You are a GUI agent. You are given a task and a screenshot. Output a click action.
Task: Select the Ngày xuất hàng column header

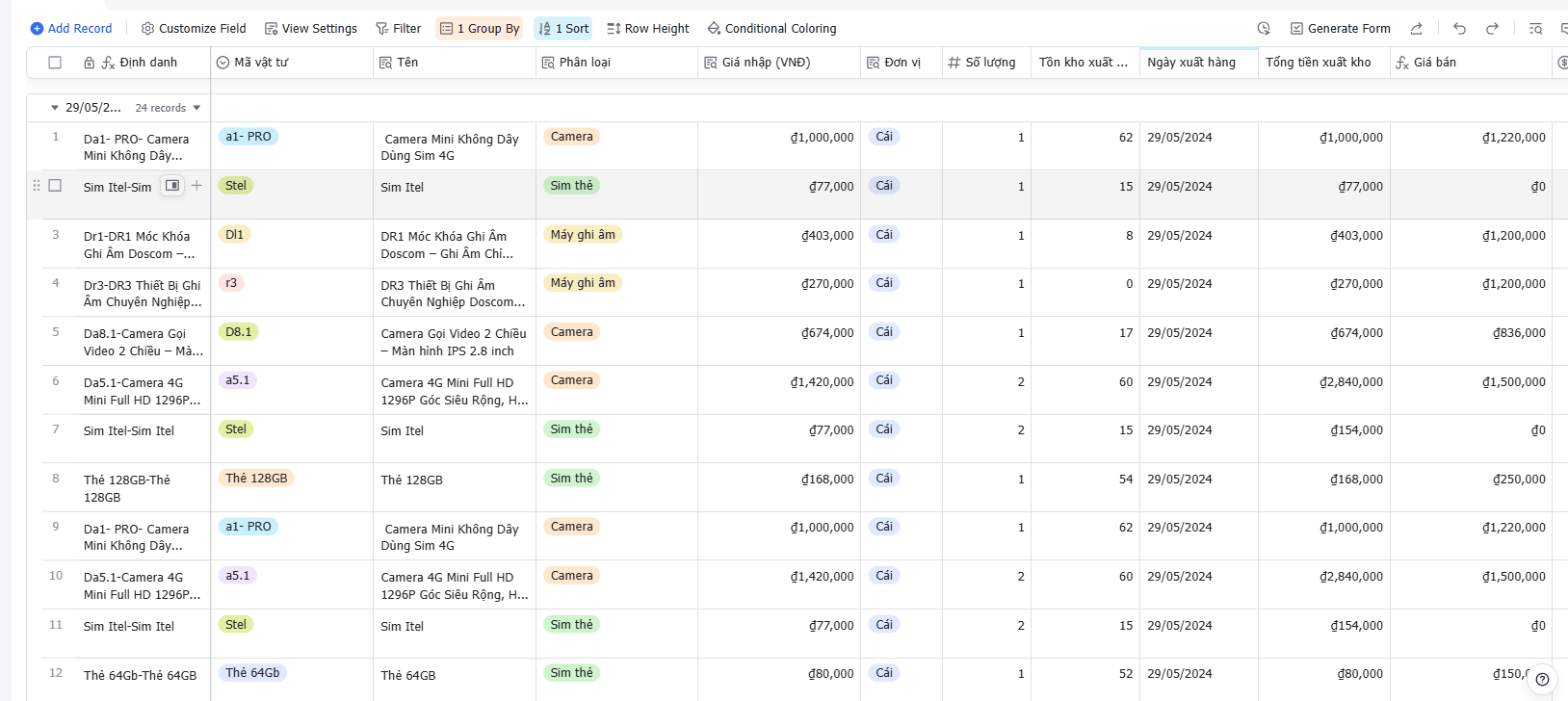(x=1199, y=63)
